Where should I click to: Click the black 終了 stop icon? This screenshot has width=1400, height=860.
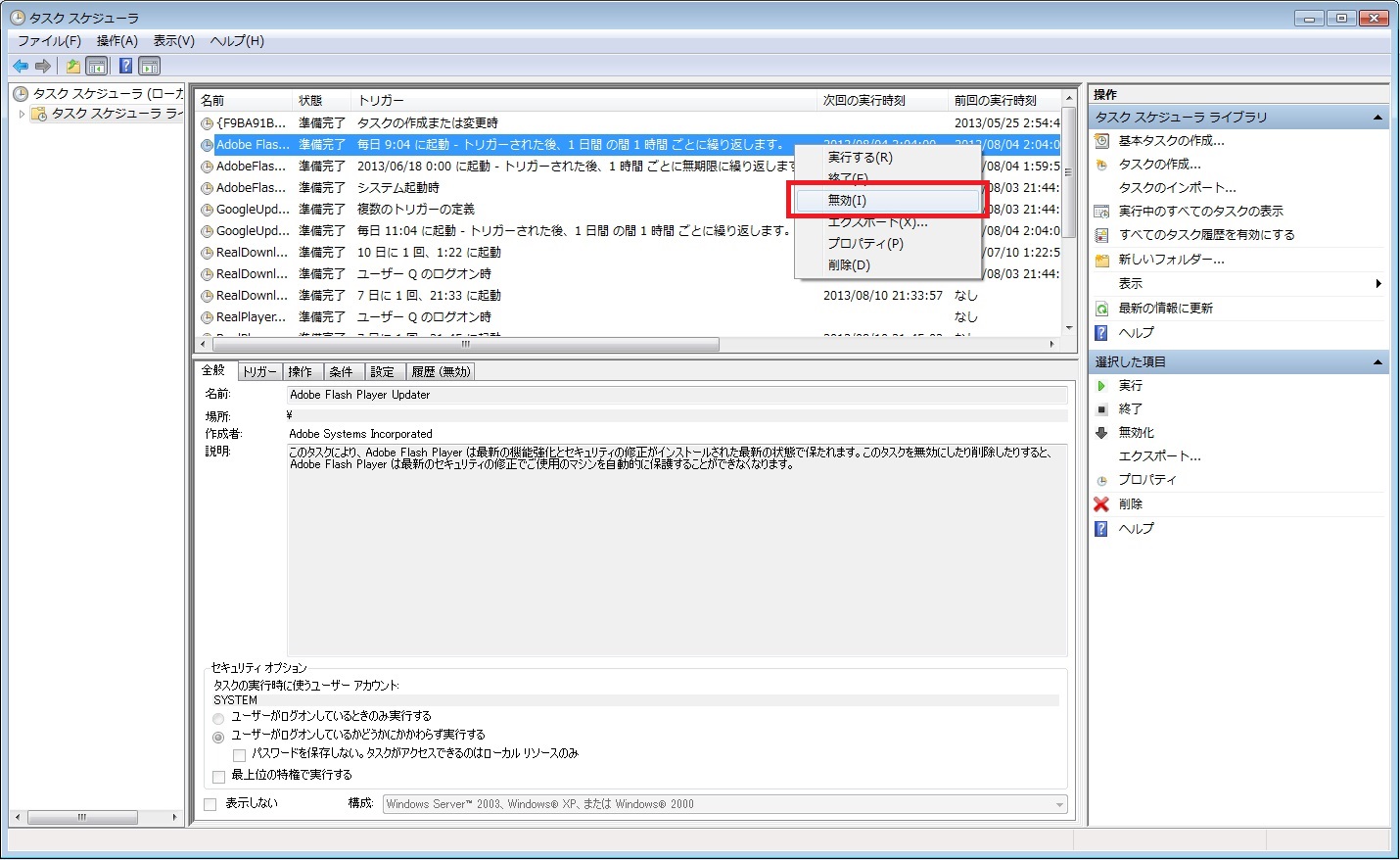pos(1101,409)
